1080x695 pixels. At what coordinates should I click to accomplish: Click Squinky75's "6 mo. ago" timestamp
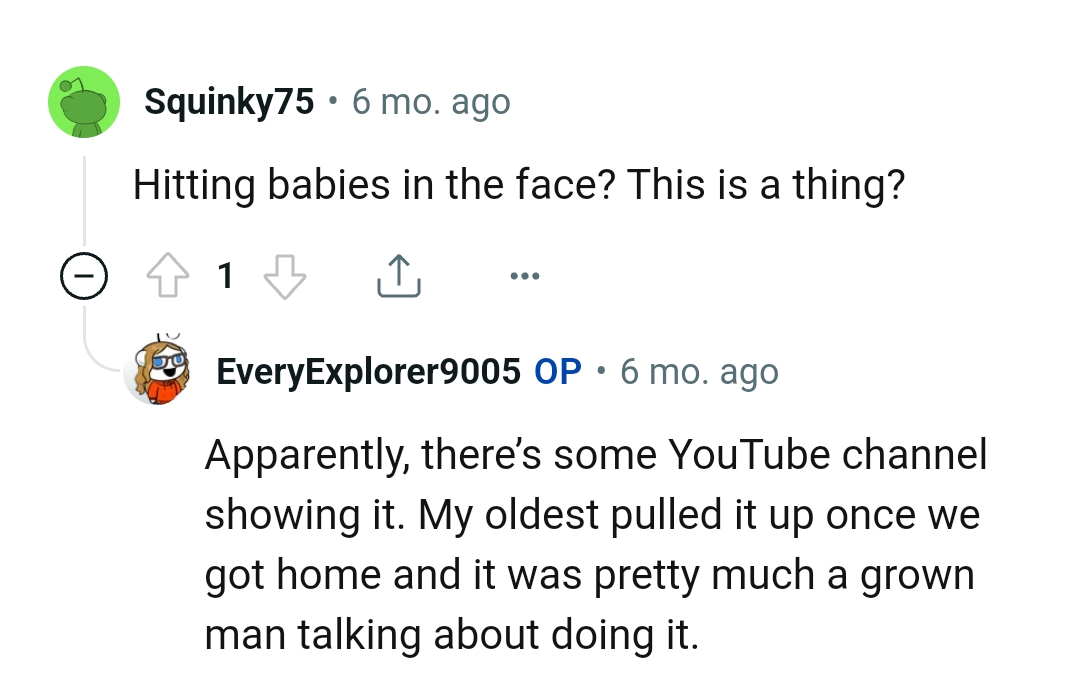point(431,101)
